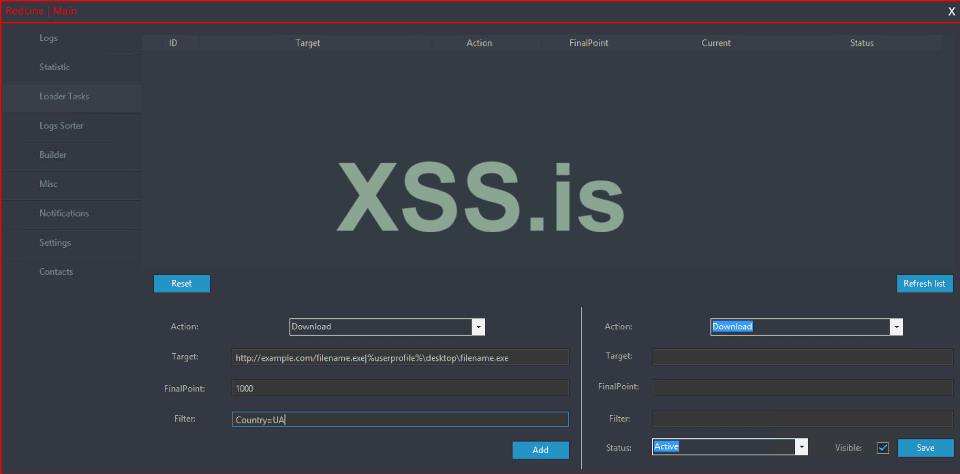Screen dimensions: 960x474
Task: Click the Current column header
Action: [716, 43]
